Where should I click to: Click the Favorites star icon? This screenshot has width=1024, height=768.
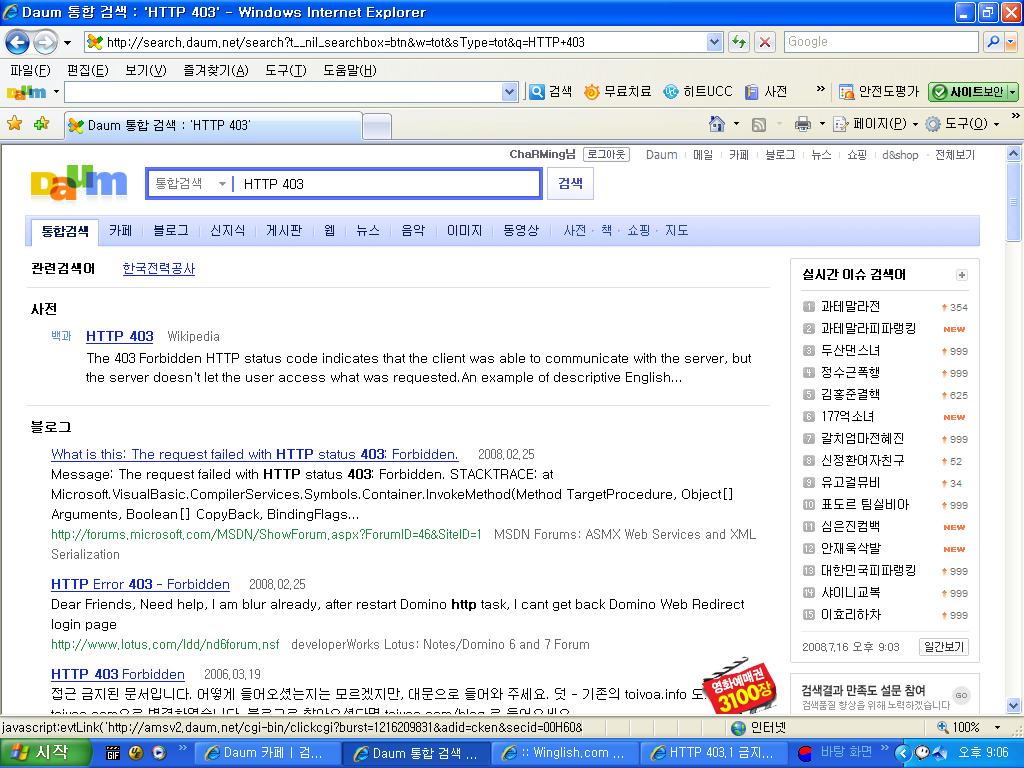(x=14, y=123)
